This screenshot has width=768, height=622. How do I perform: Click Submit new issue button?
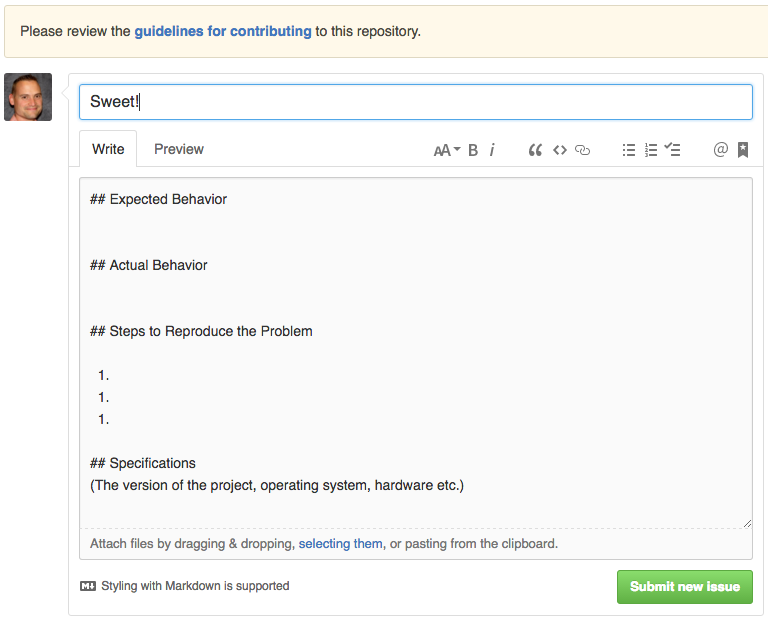pyautogui.click(x=685, y=586)
